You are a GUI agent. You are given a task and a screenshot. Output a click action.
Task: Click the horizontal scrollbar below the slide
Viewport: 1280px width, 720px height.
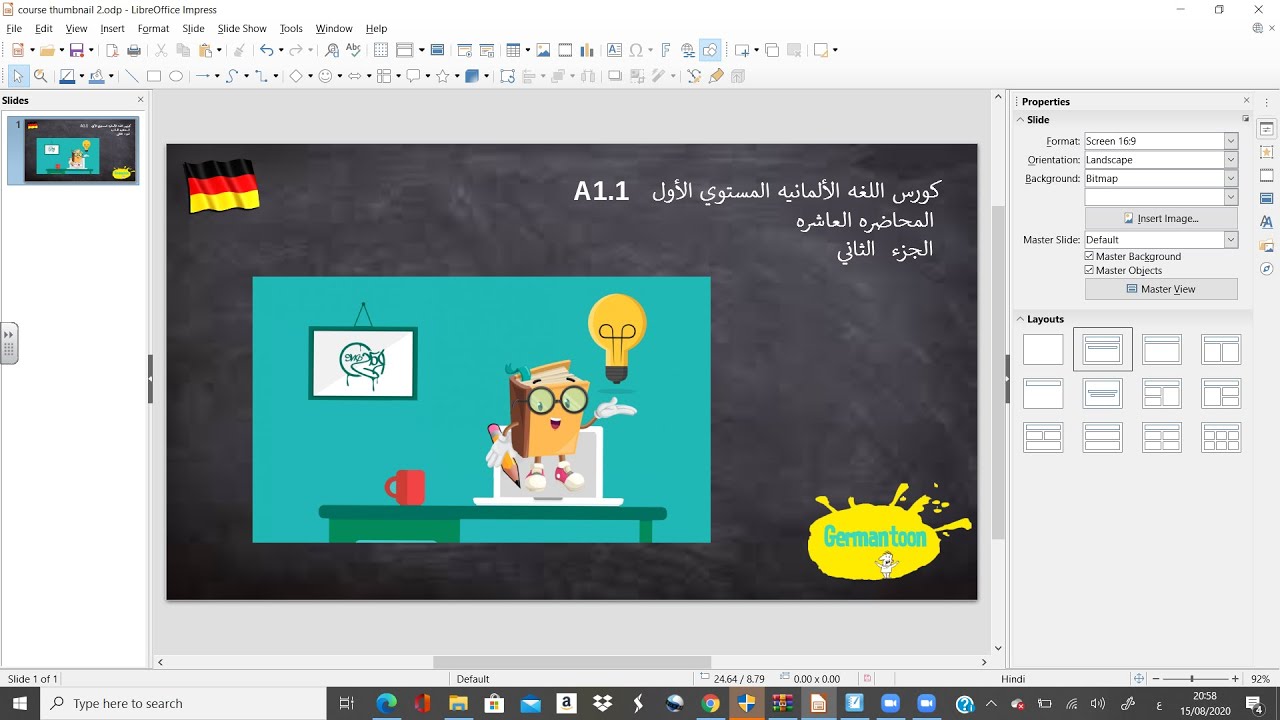tap(571, 662)
